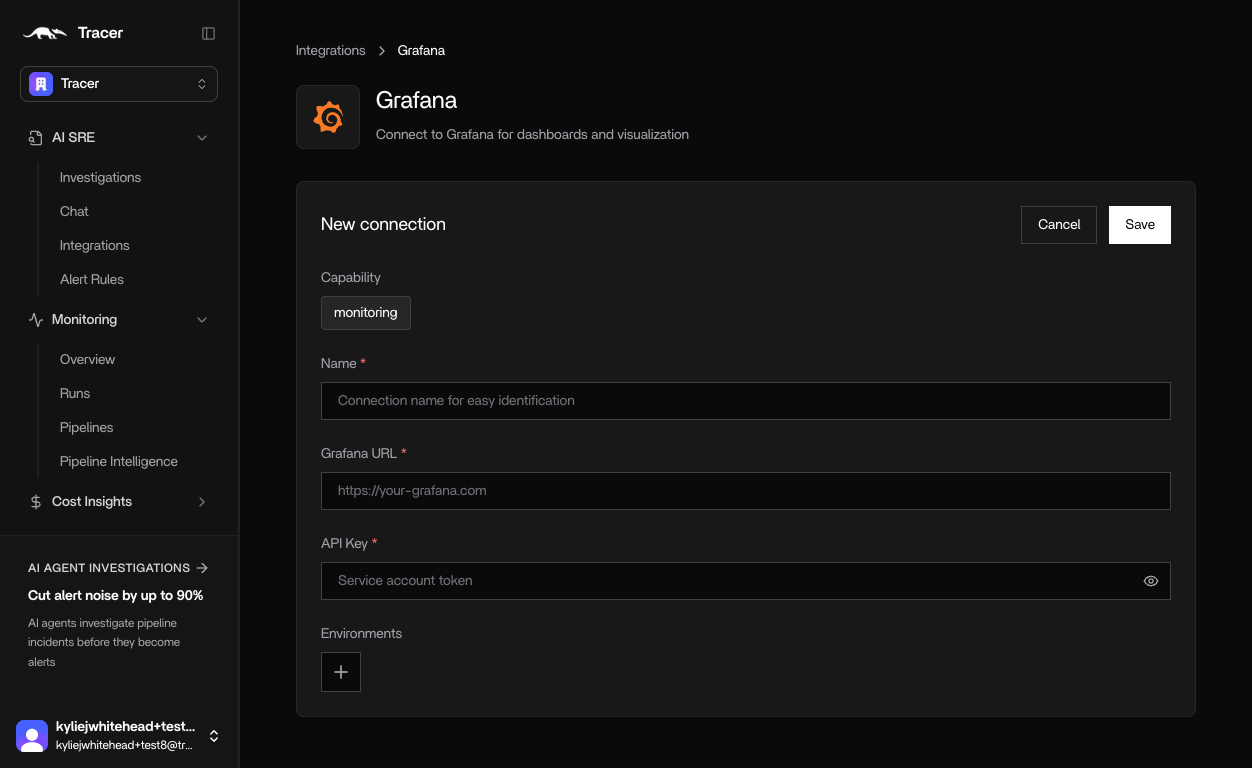Click the user avatar at the bottom

[32, 736]
